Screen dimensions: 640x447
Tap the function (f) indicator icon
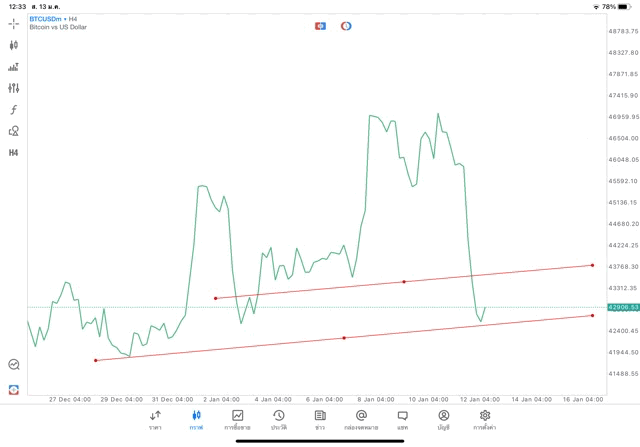[14, 110]
